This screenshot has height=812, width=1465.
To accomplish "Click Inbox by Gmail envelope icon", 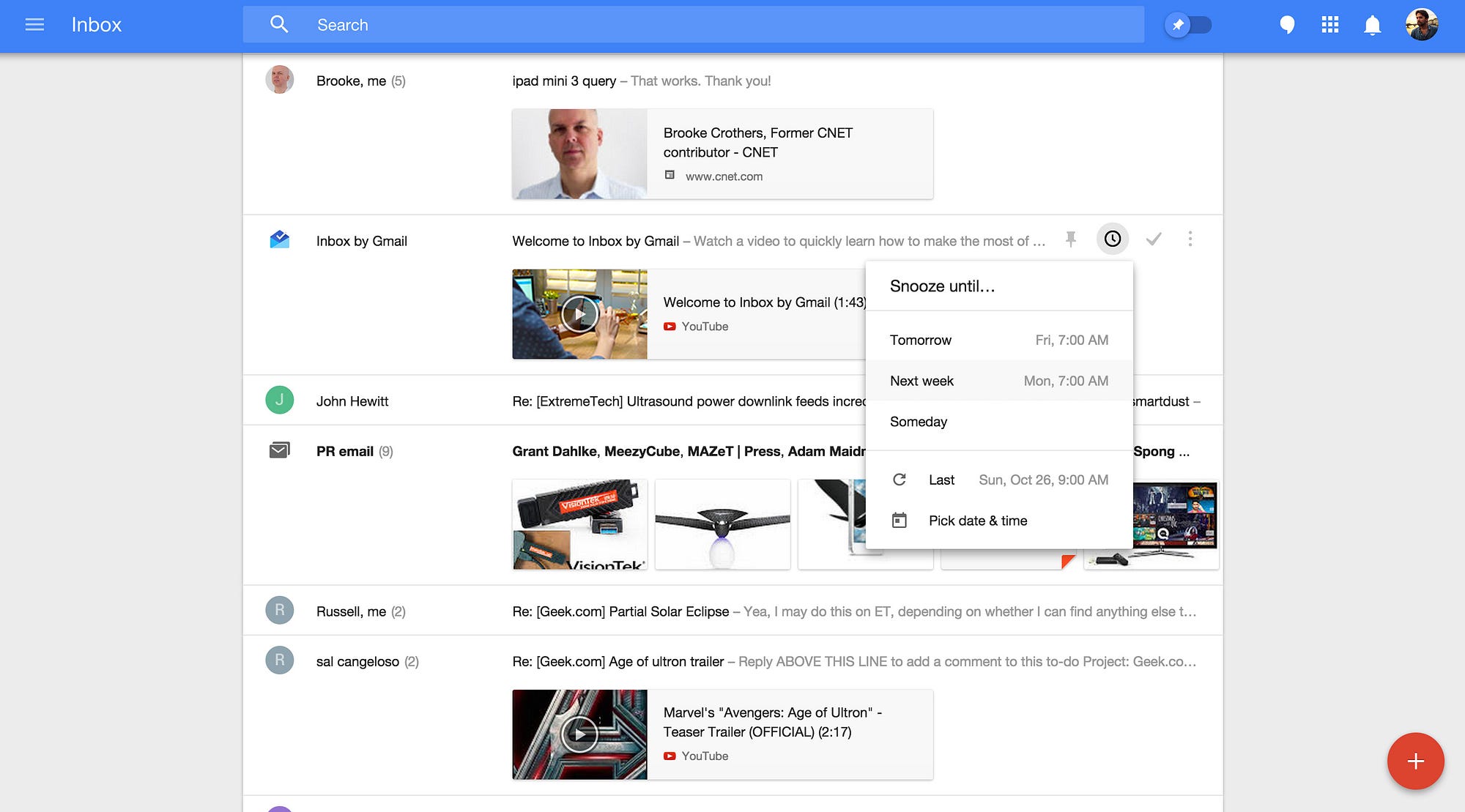I will [279, 239].
